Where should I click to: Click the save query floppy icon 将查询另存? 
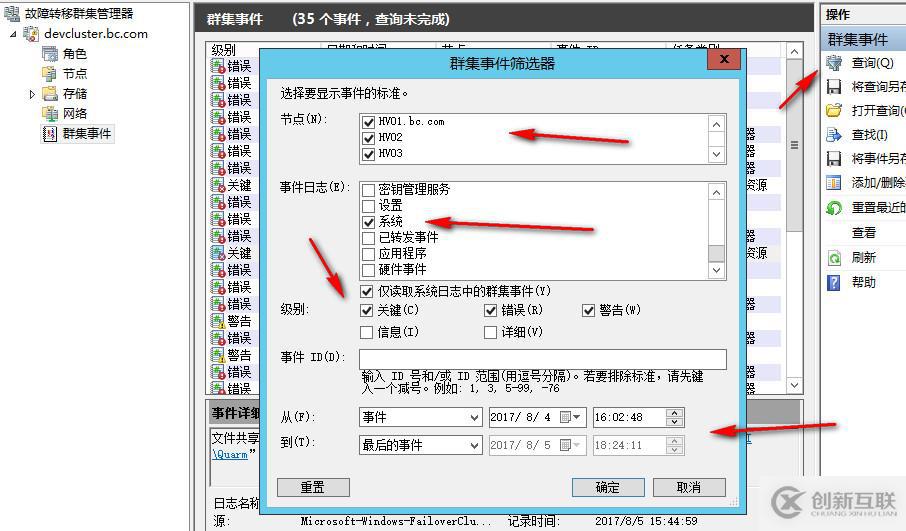point(834,87)
